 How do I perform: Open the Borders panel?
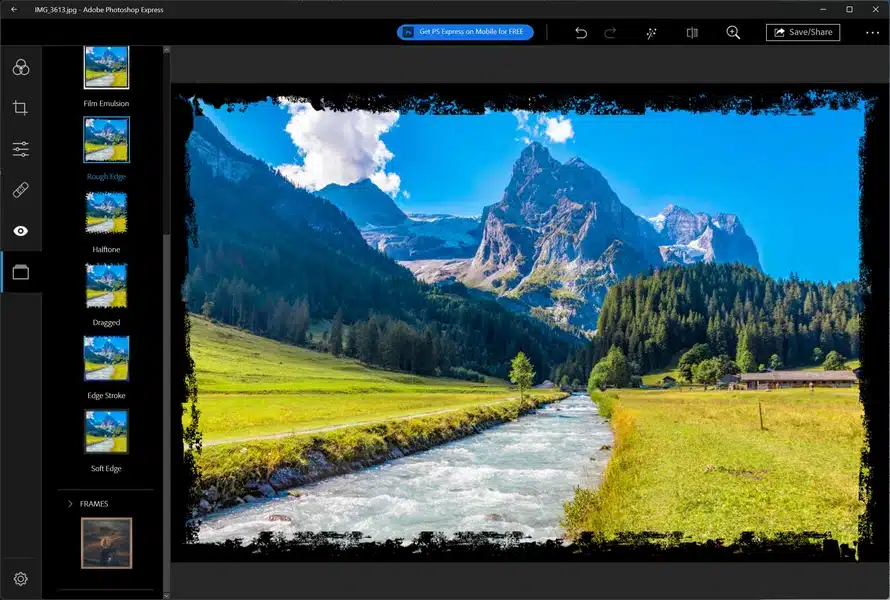(20, 271)
